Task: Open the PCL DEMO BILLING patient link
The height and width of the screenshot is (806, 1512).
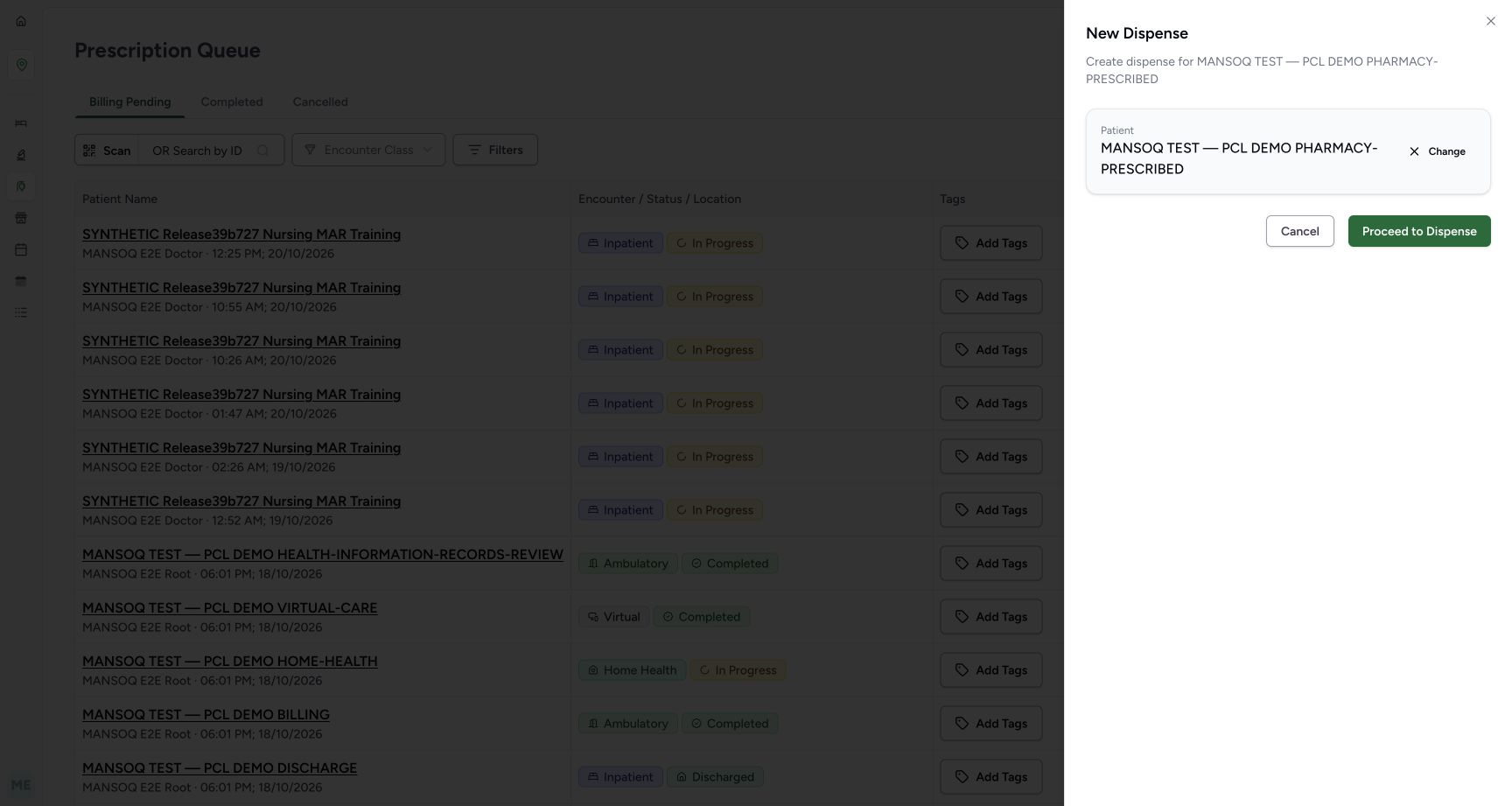Action: click(x=206, y=715)
